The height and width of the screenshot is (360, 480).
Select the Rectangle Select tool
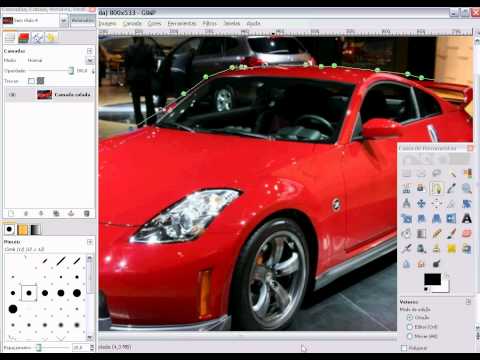tap(406, 173)
